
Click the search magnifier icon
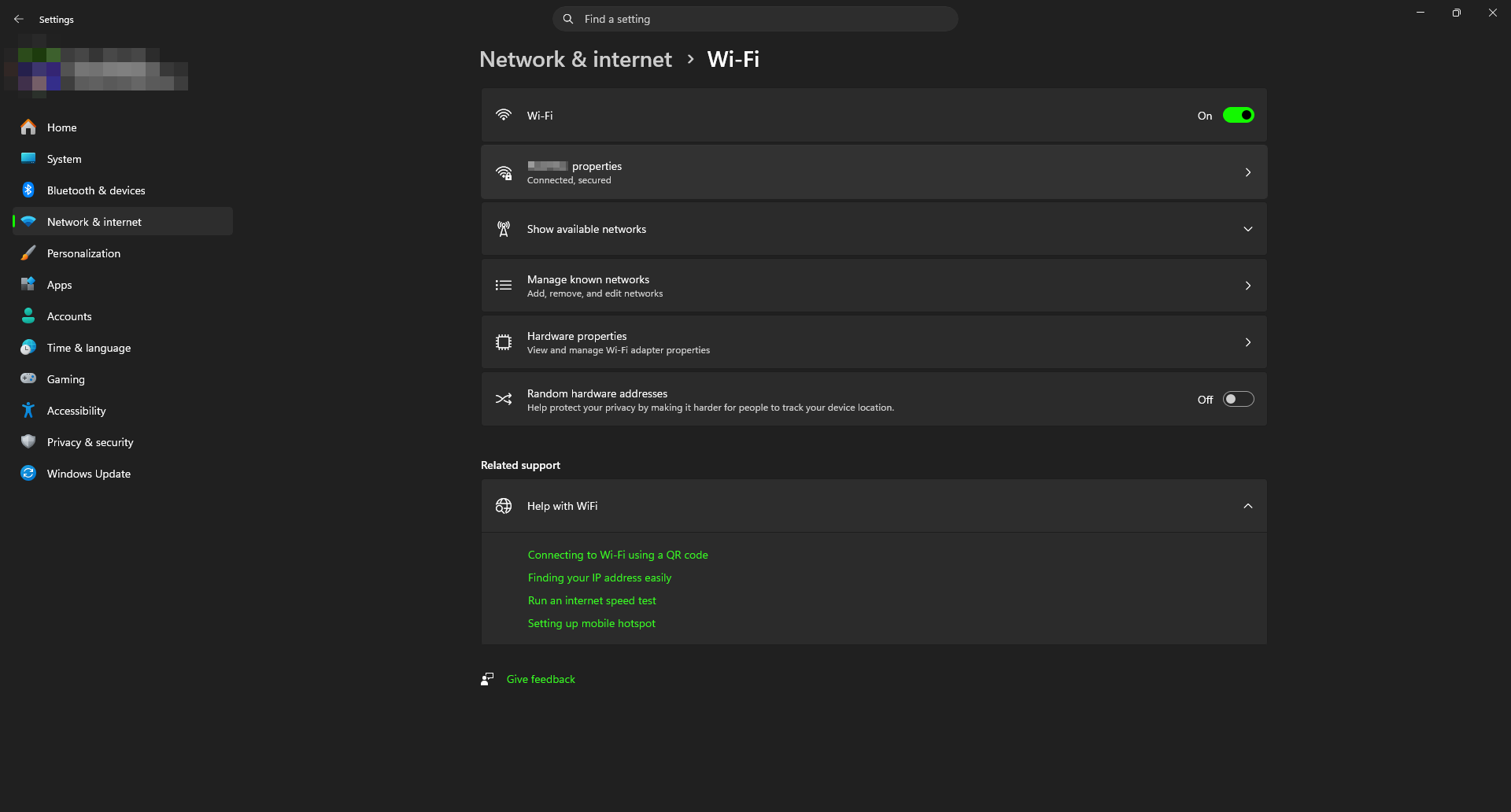point(568,19)
